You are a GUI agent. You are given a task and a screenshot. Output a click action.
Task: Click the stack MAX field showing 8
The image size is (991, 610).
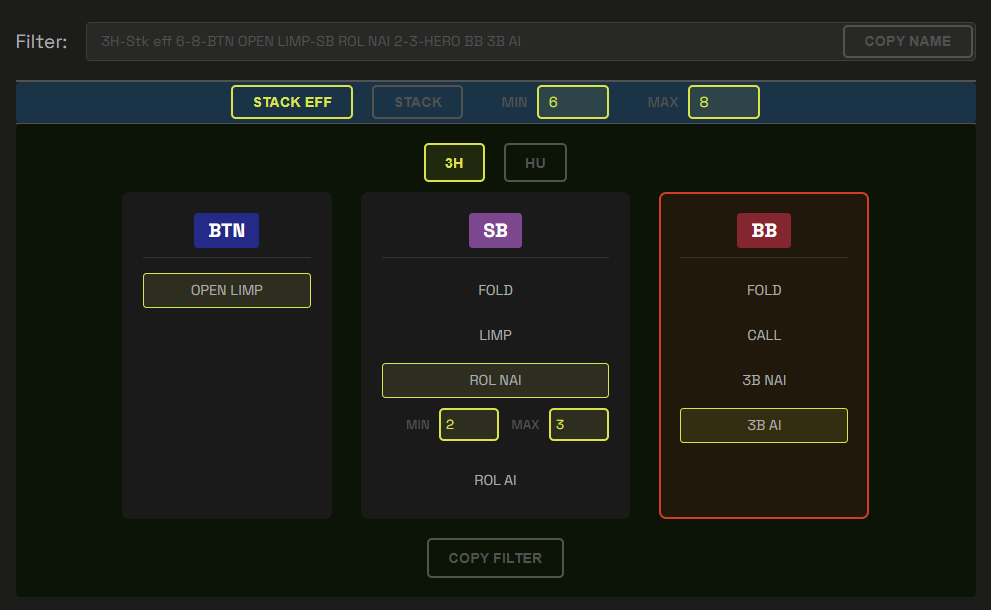[x=723, y=102]
